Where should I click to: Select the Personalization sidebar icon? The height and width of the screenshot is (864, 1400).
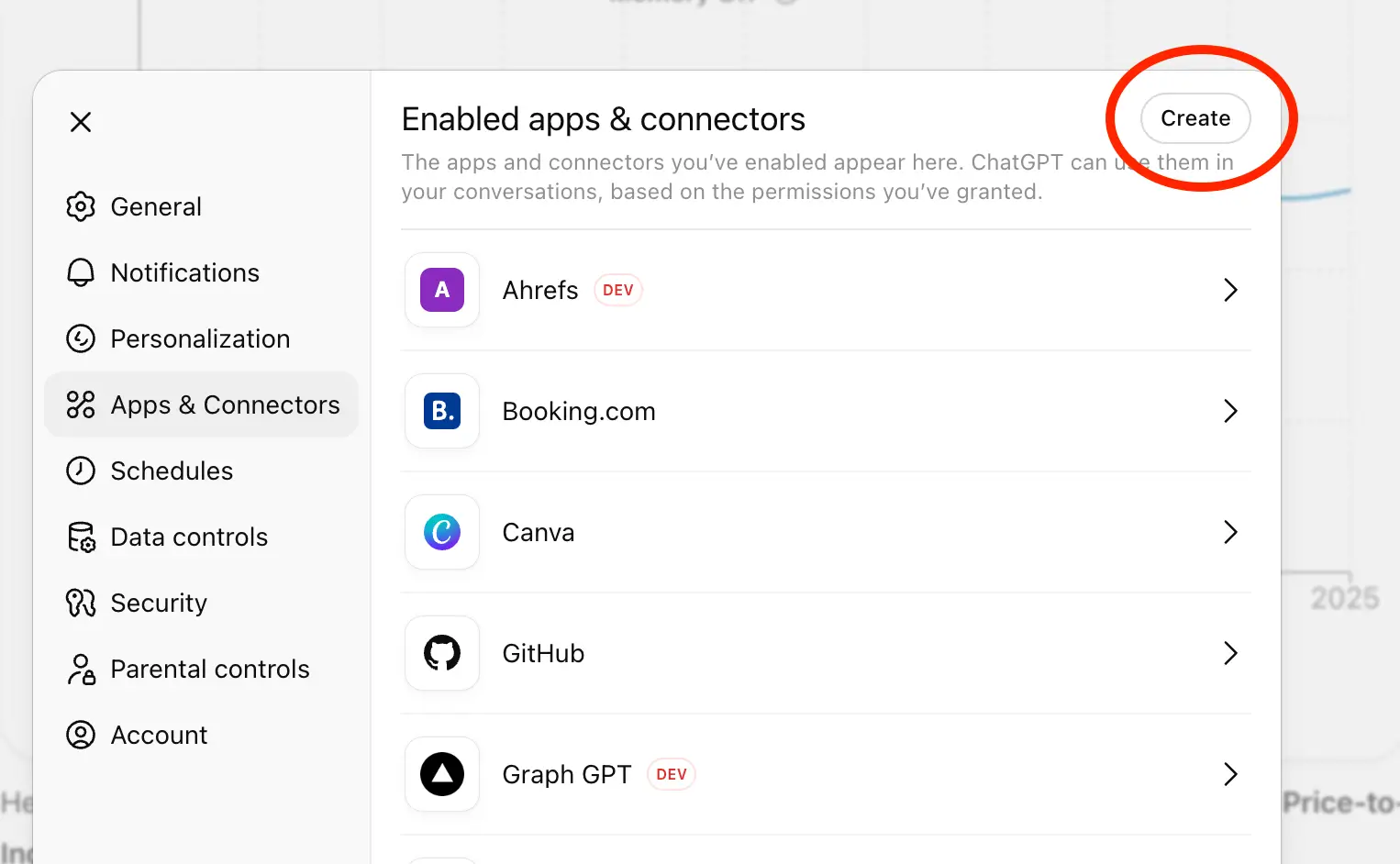[x=81, y=338]
